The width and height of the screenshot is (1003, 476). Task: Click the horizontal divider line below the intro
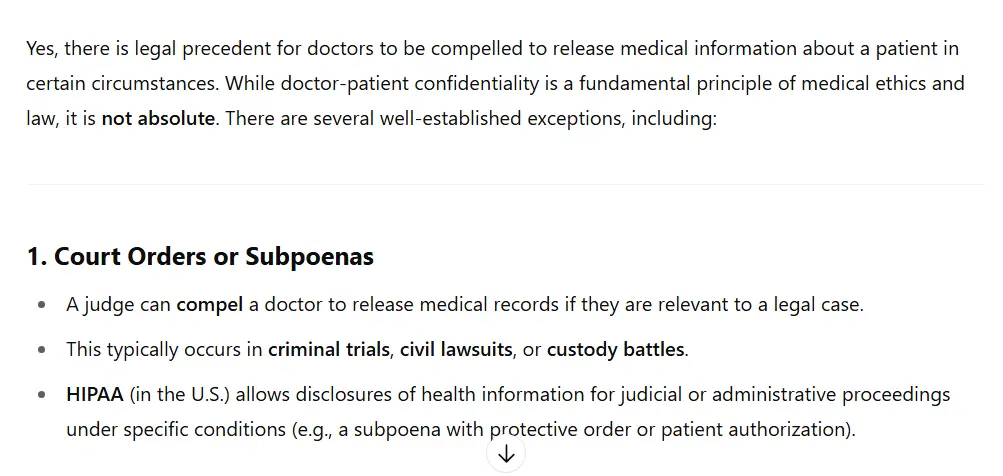point(505,185)
